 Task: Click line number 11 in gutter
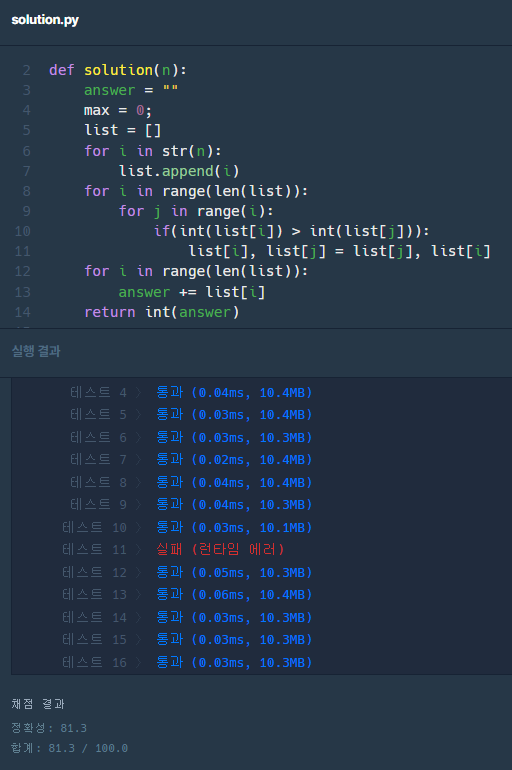(x=23, y=251)
